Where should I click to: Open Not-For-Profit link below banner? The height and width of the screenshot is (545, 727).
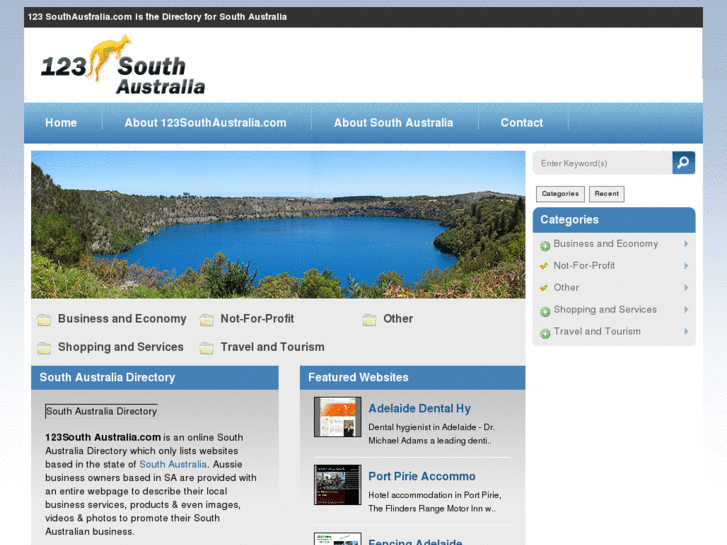[x=257, y=319]
